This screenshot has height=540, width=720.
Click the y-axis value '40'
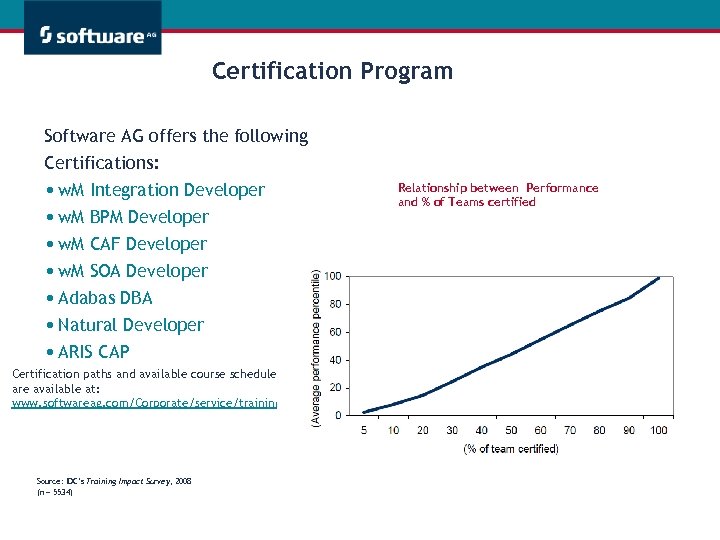pyautogui.click(x=336, y=360)
